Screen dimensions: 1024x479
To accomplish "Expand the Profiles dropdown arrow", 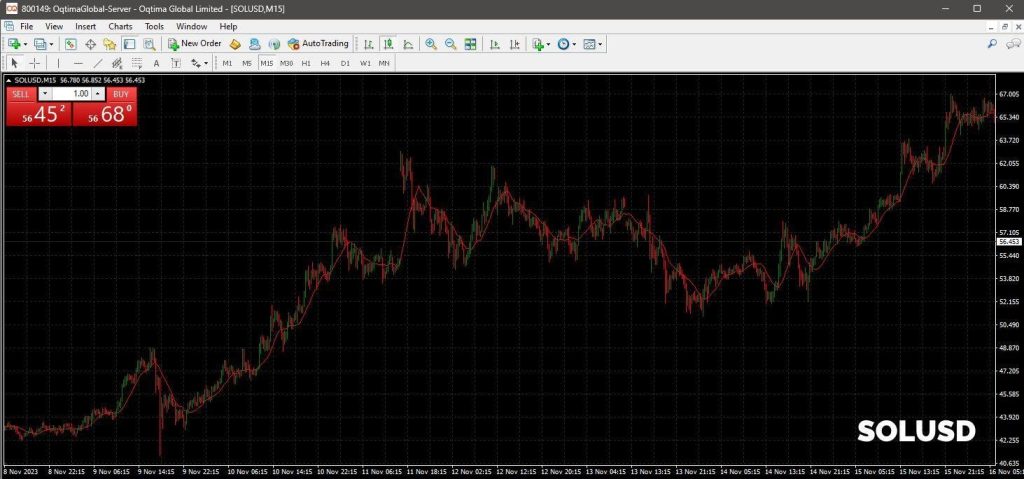I will point(52,44).
